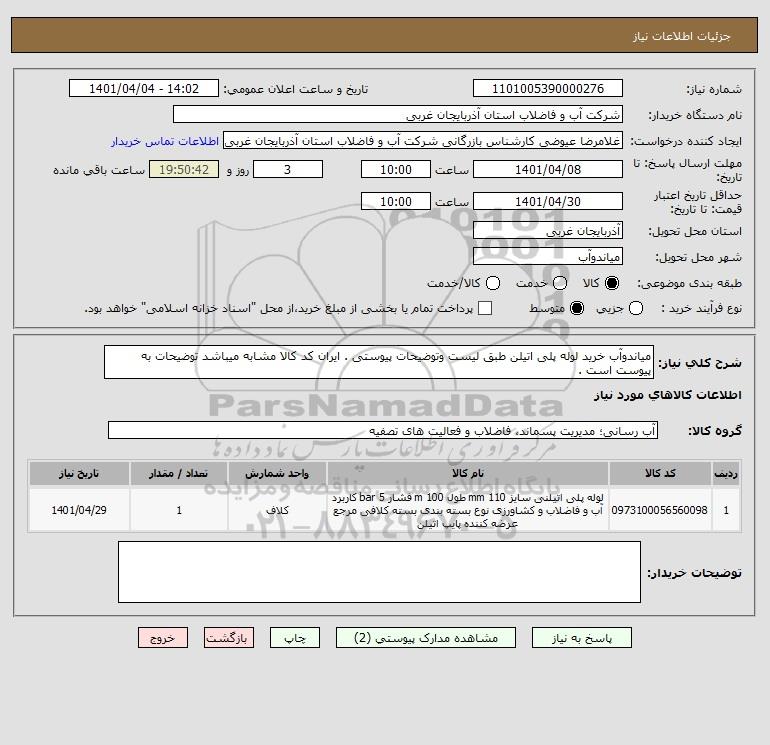Click product code 0973100056560098 cell
The image size is (770, 745).
pyautogui.click(x=660, y=510)
